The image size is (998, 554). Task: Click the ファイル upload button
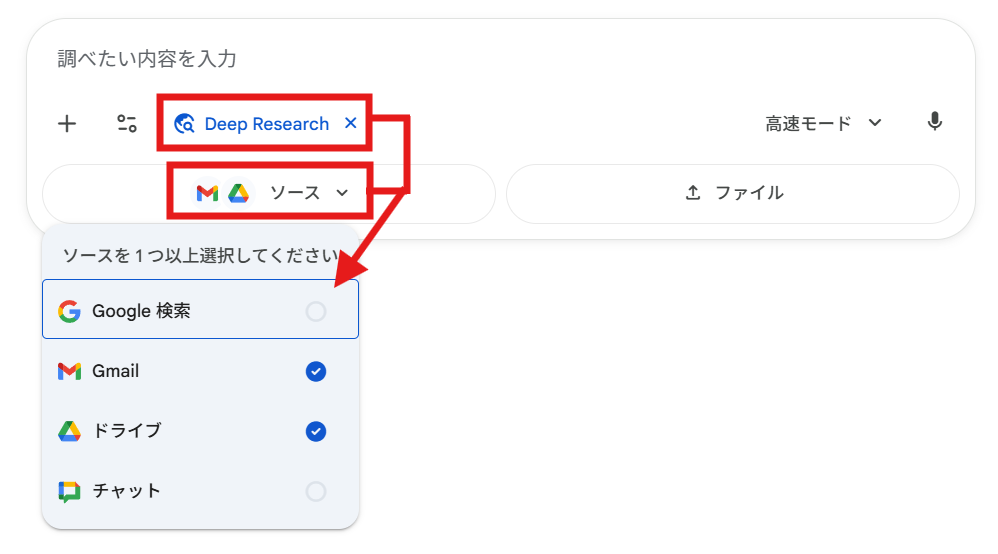(x=733, y=194)
